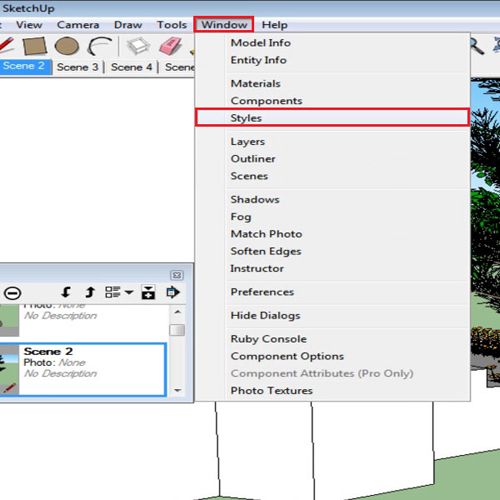
Task: Click Hide Dialogs menu entry
Action: (333, 315)
